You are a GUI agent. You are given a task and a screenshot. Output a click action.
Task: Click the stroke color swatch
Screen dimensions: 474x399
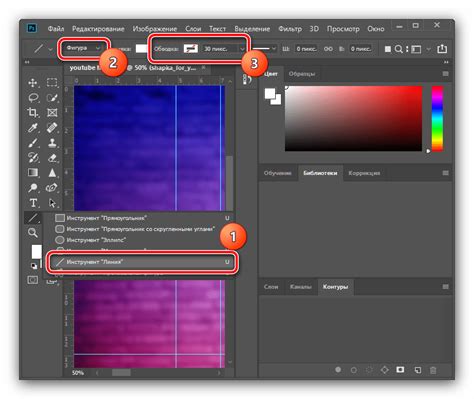click(x=191, y=49)
